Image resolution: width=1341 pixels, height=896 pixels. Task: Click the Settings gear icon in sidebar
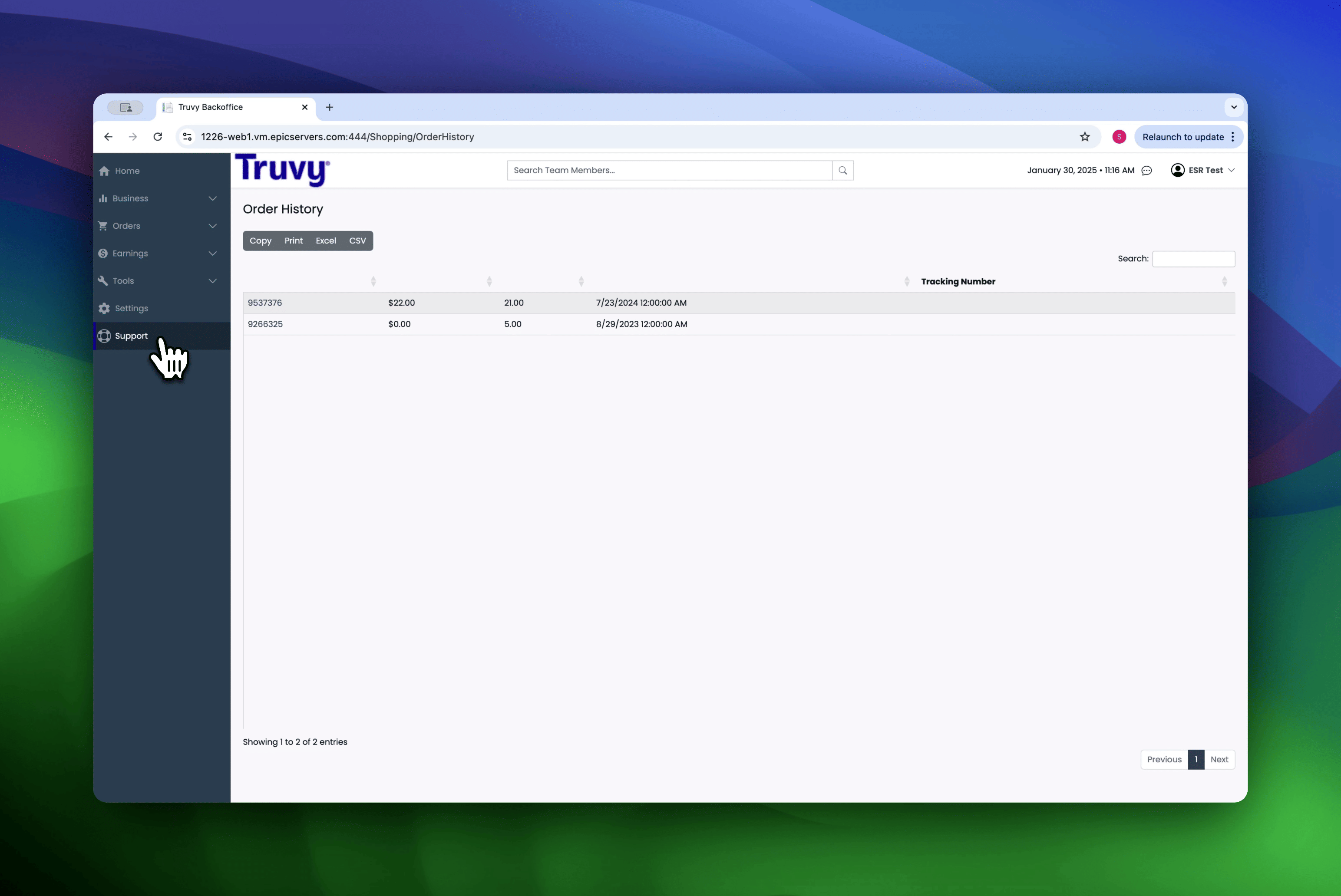pos(104,309)
